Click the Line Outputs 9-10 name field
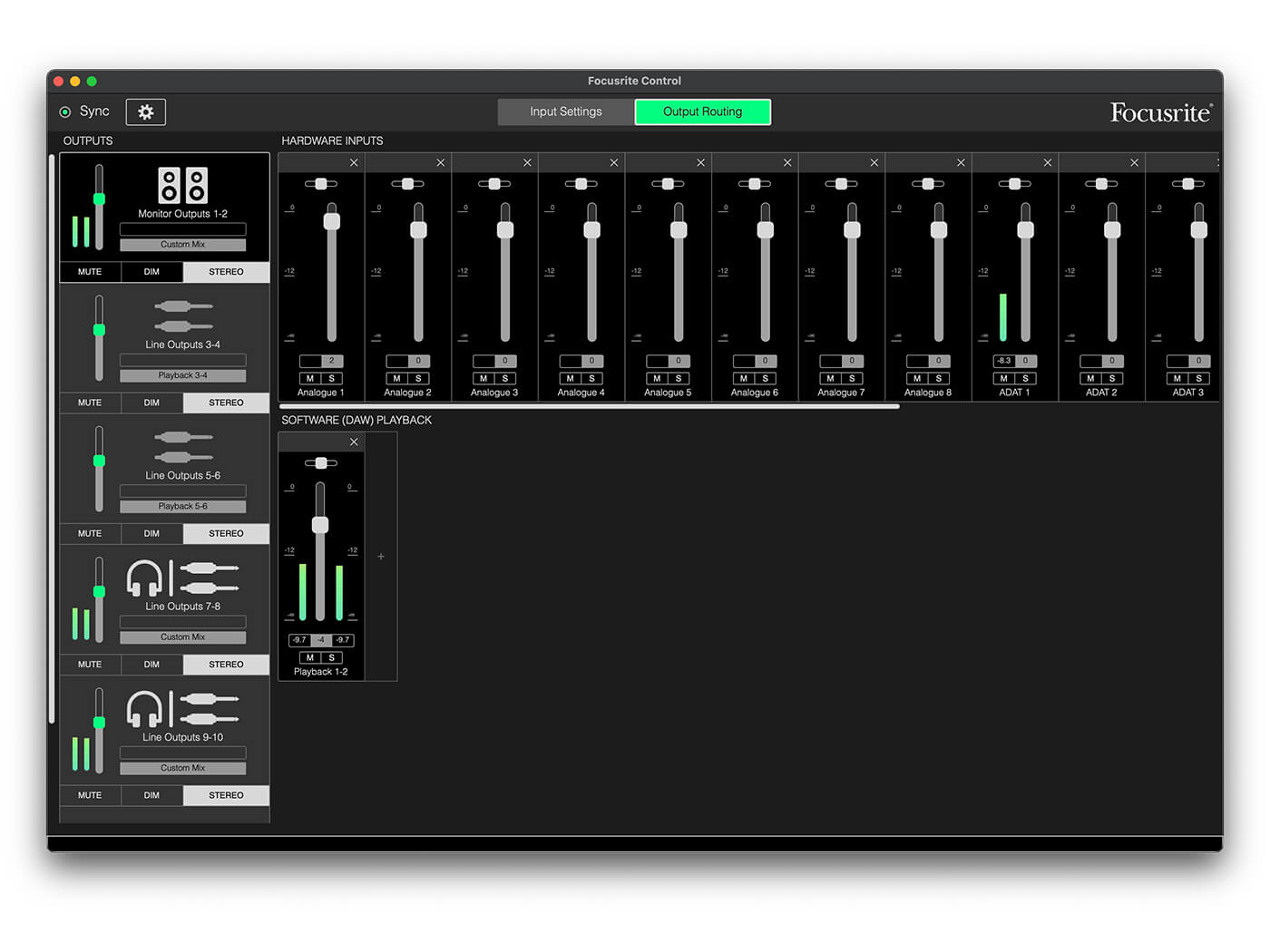Screen dimensions: 1270x952 tap(182, 753)
